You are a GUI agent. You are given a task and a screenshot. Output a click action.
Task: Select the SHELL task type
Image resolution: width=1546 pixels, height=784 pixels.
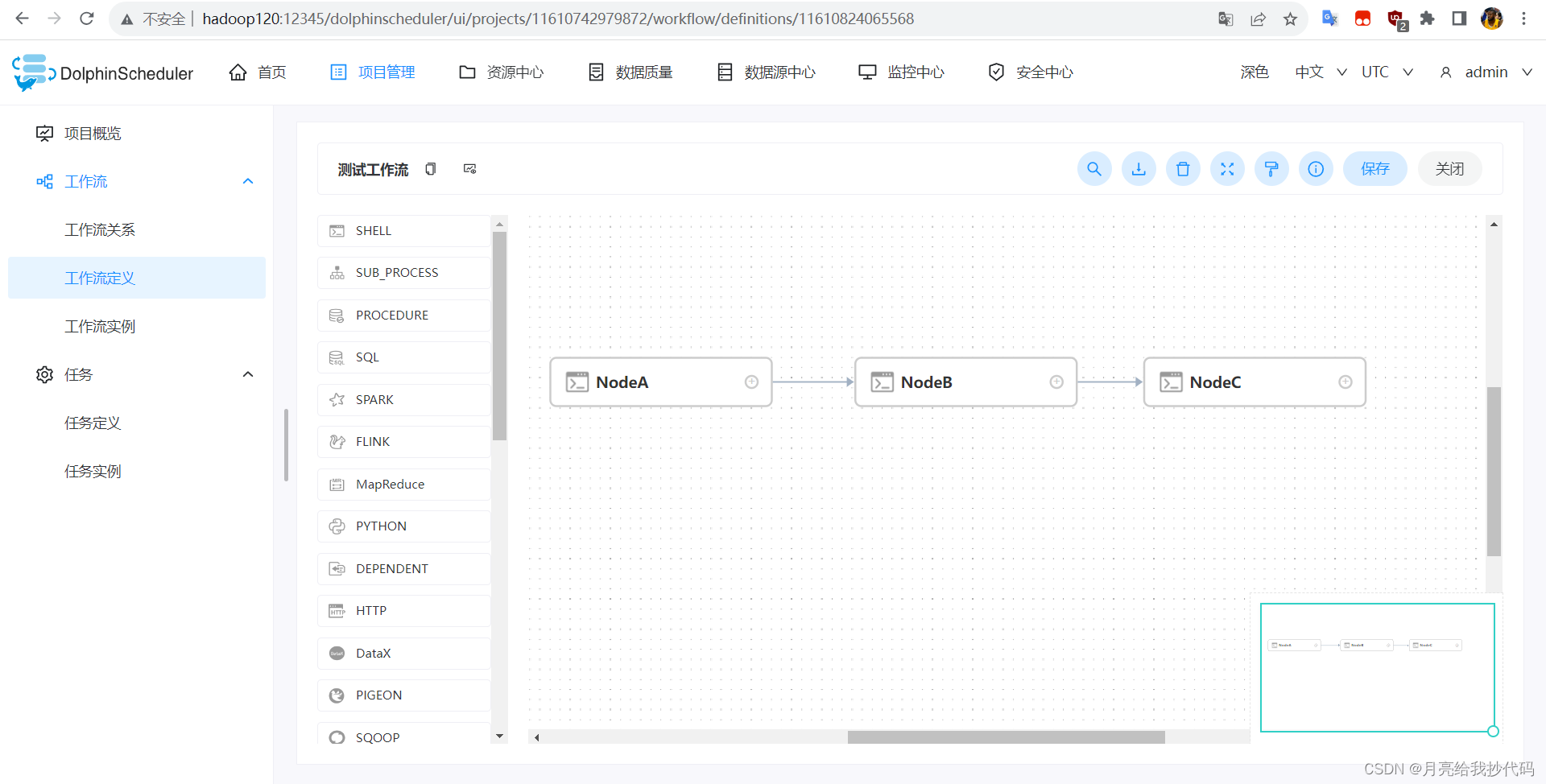click(x=403, y=231)
